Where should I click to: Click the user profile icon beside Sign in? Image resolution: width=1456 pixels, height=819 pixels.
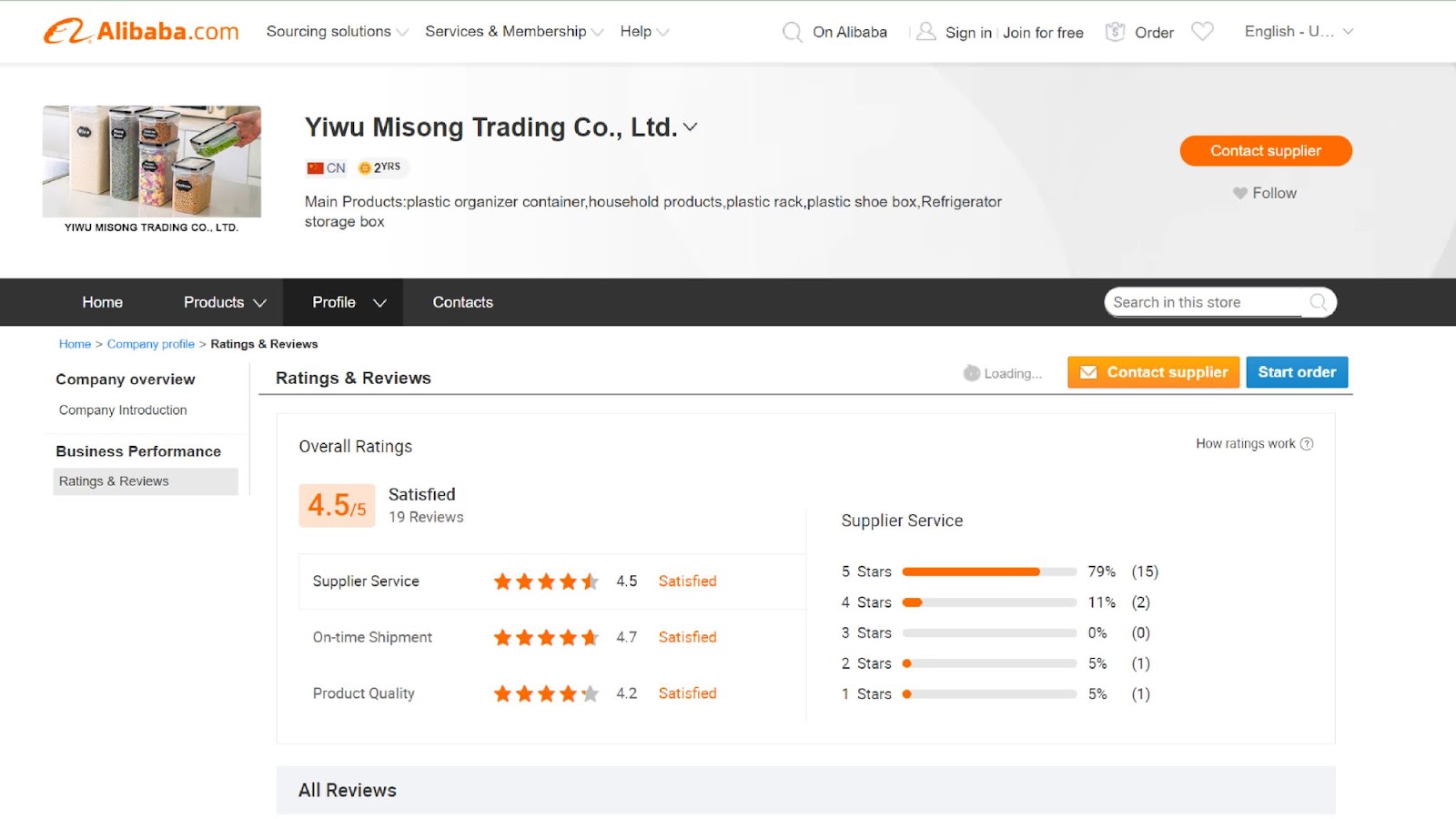coord(925,32)
